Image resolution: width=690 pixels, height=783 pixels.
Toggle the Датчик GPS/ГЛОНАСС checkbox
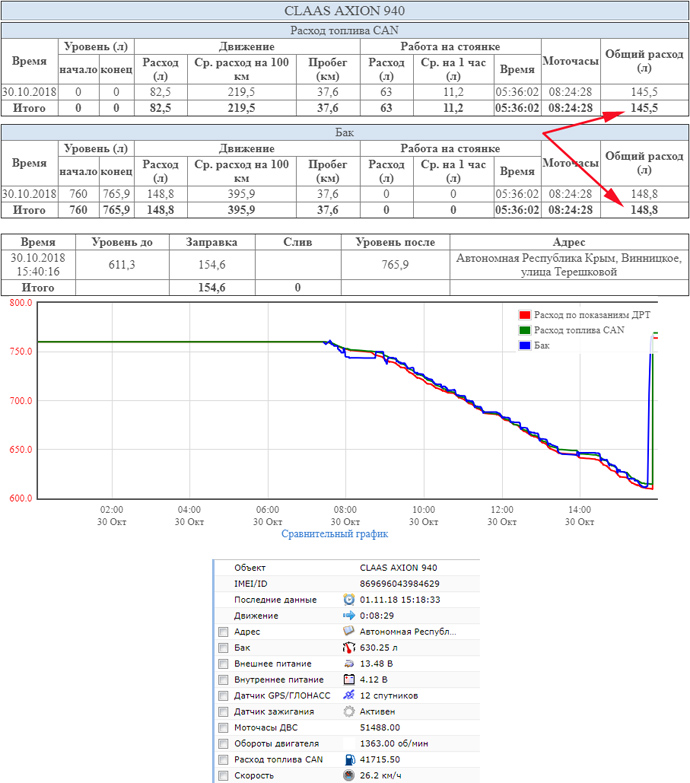pos(222,695)
